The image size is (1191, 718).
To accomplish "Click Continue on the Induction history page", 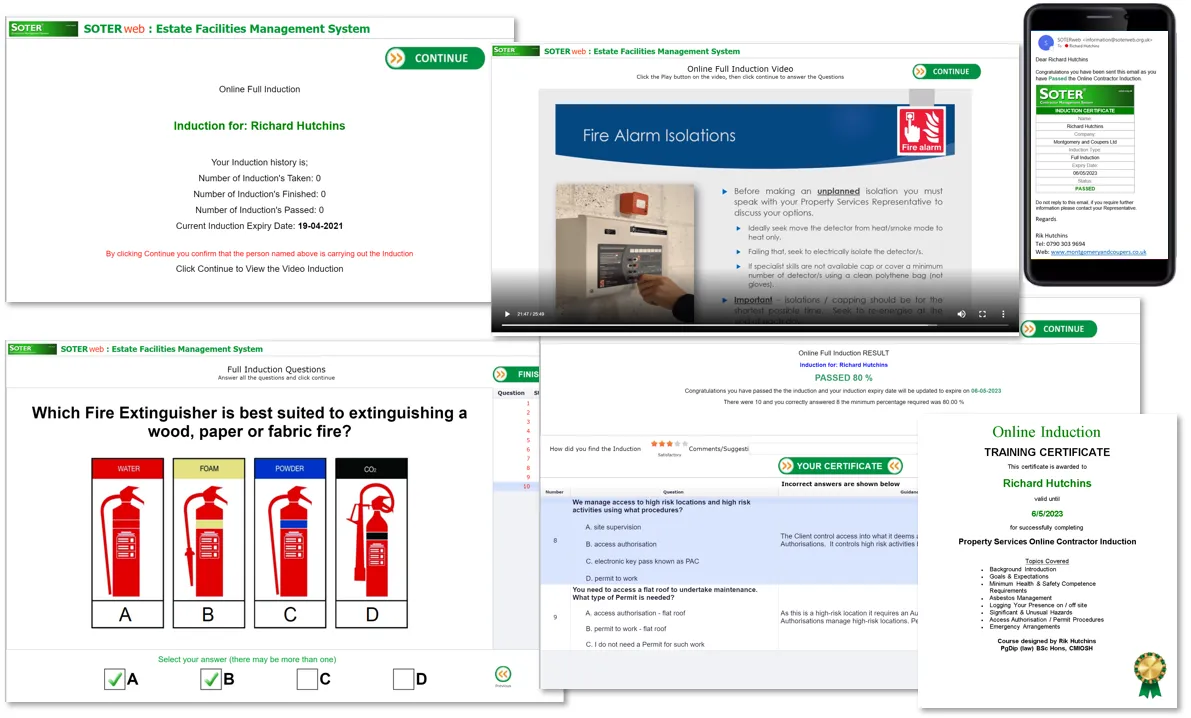I will [x=434, y=59].
